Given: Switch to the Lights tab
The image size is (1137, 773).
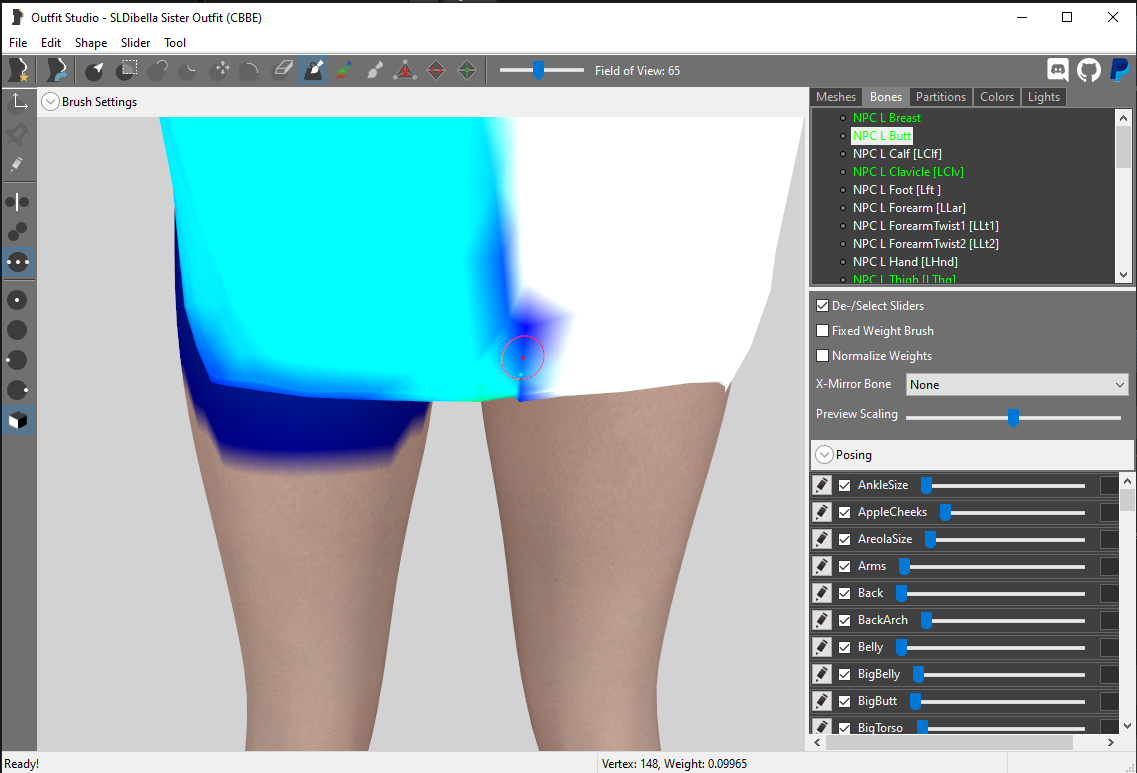Looking at the screenshot, I should coord(1043,97).
